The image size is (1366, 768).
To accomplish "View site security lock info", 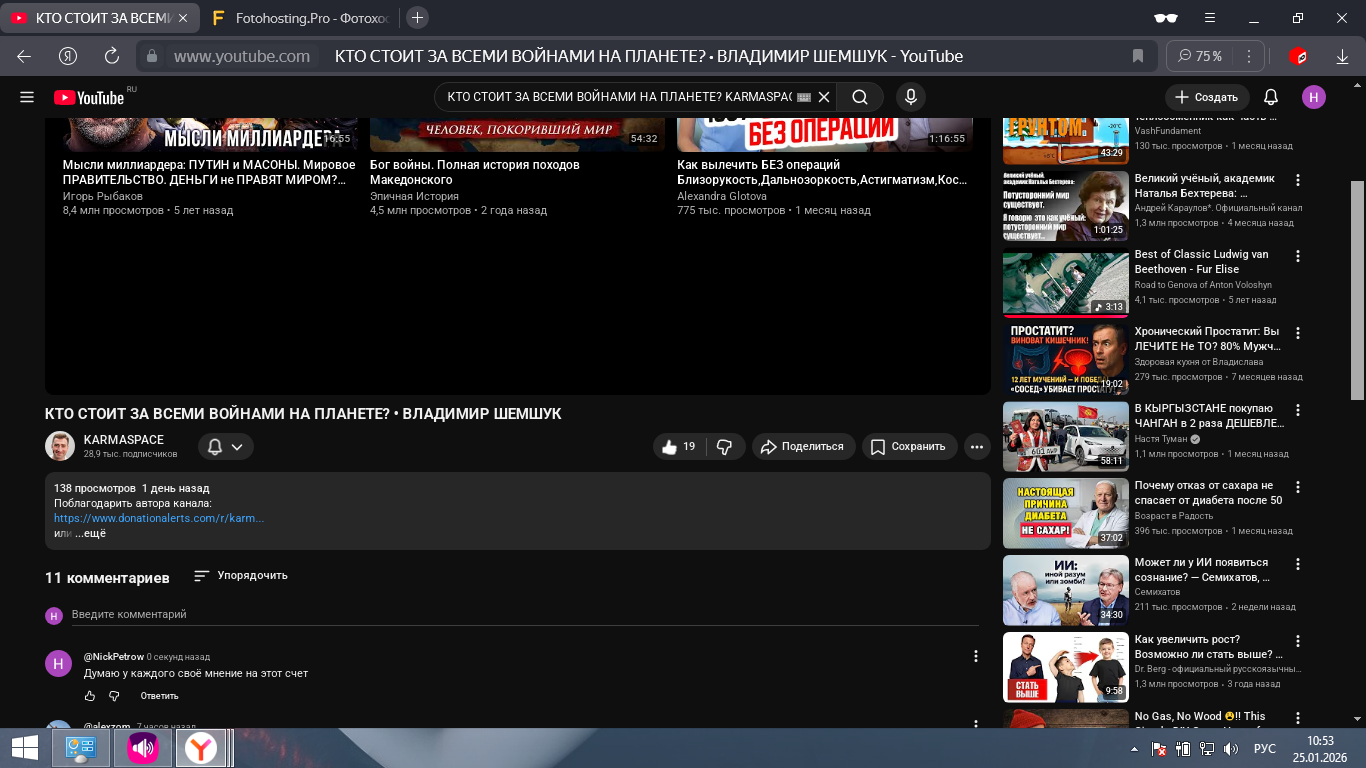I will pos(152,56).
